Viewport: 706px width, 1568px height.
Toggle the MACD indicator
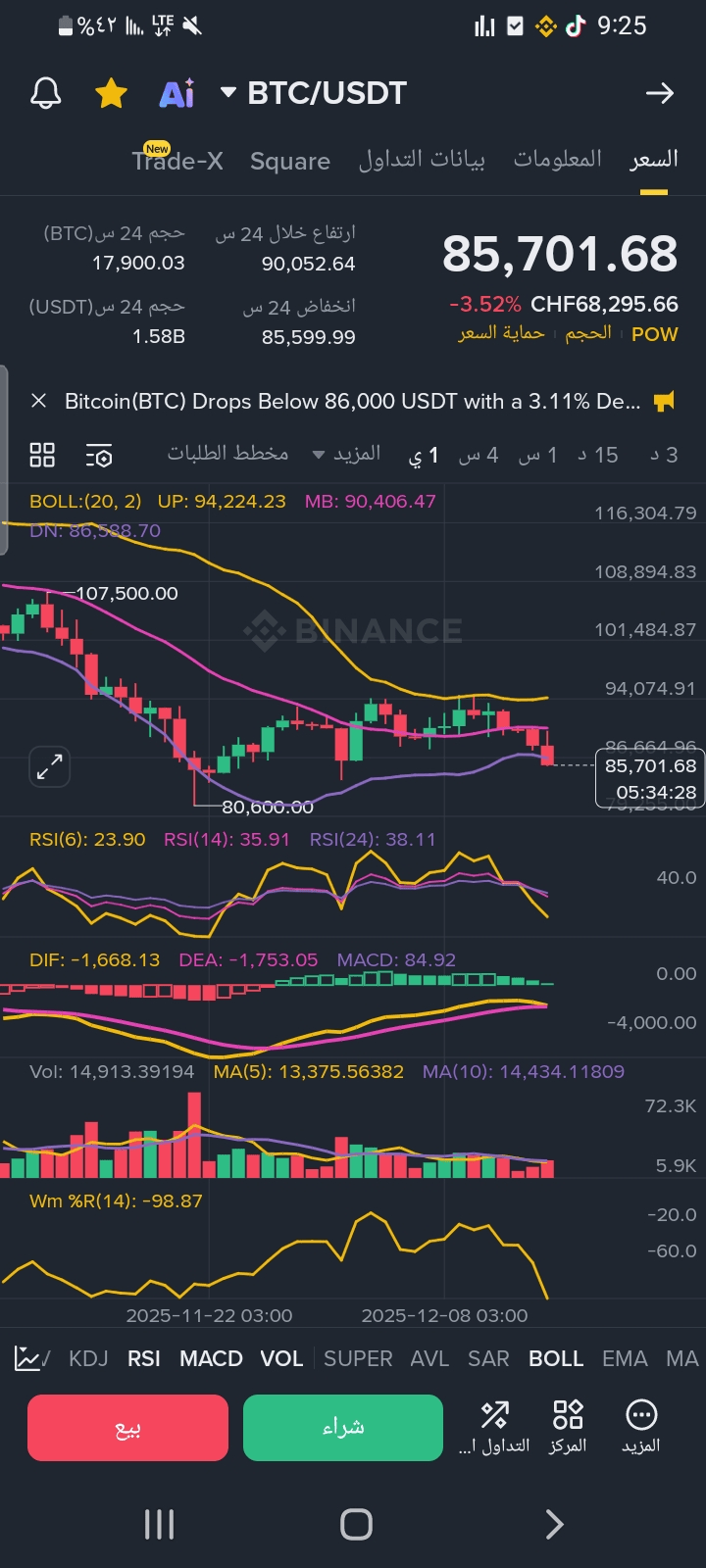(x=211, y=1358)
